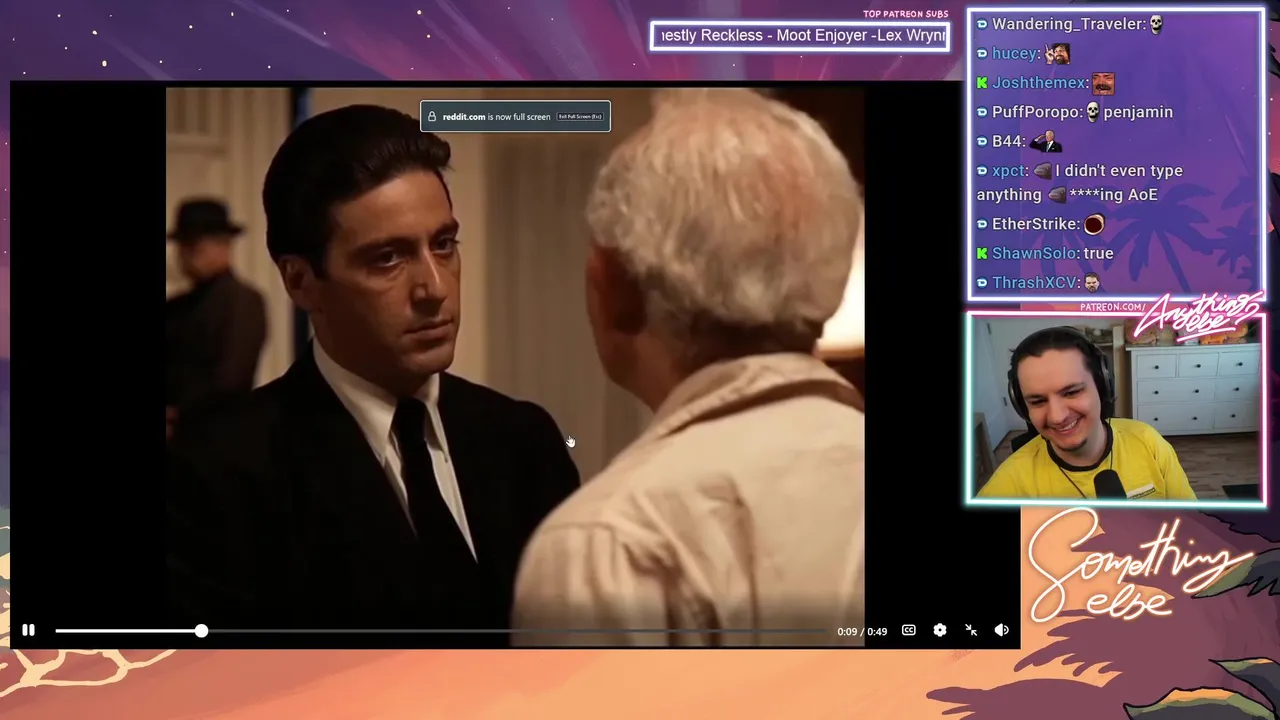Click the word penjamin in chat
The width and height of the screenshot is (1280, 720).
1138,112
